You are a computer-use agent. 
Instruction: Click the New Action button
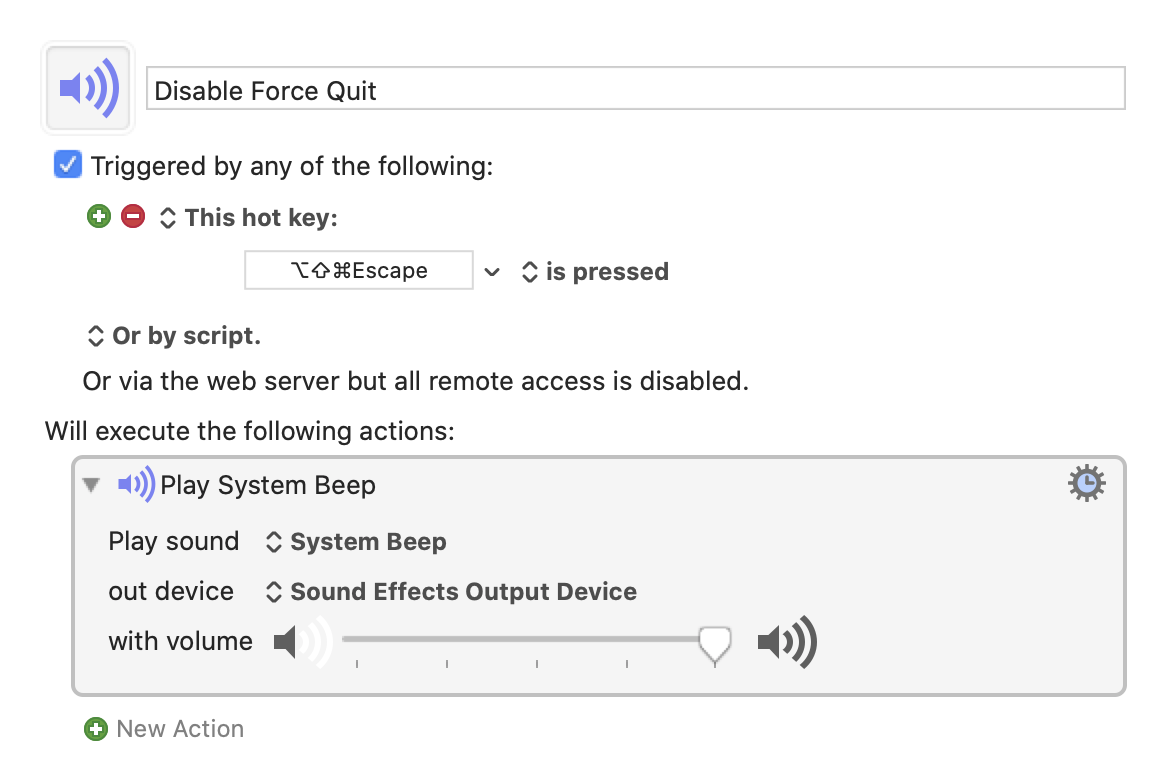tap(180, 729)
